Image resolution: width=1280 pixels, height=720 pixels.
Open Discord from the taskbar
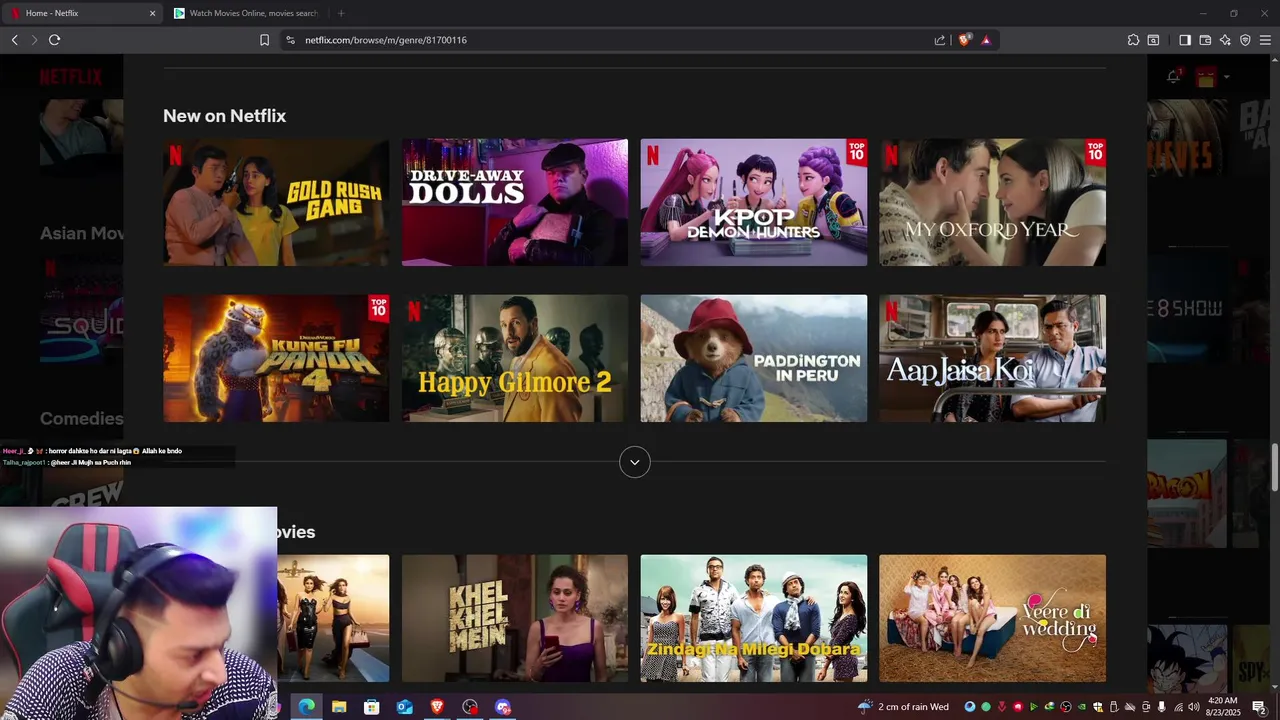pos(503,707)
